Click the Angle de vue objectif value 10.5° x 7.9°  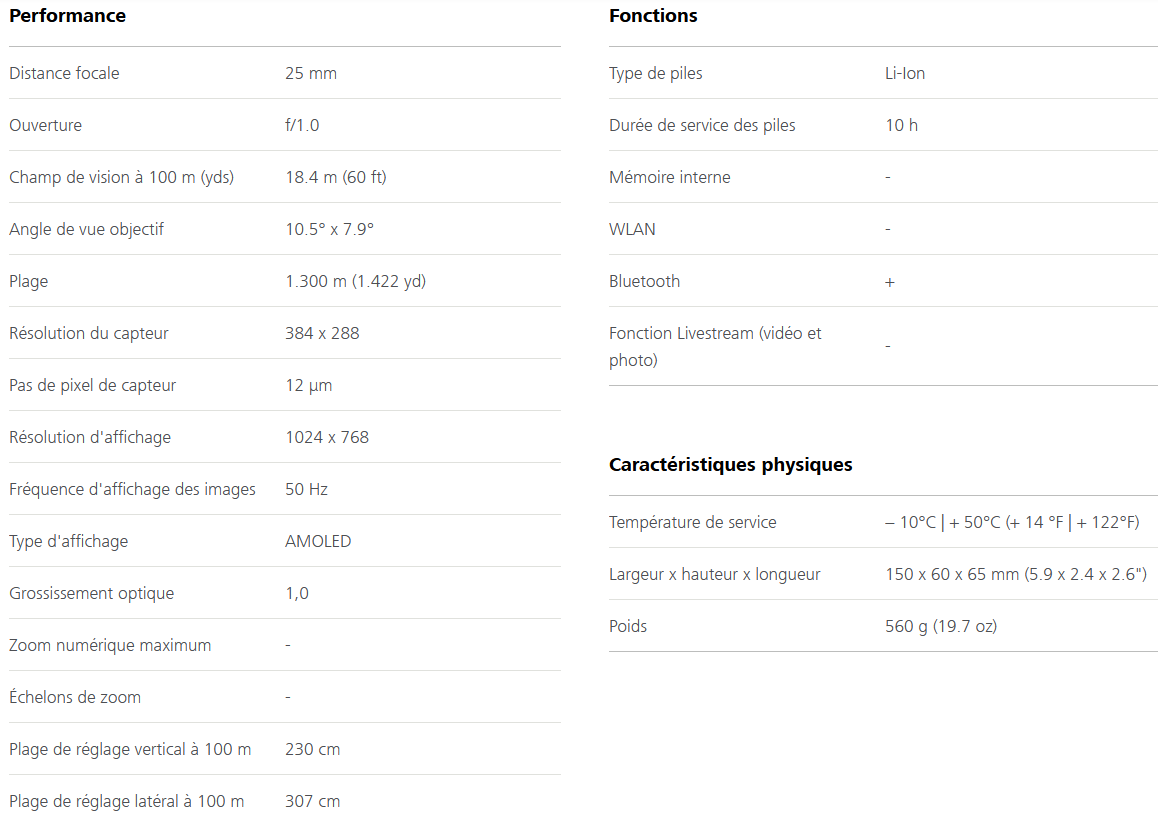329,229
